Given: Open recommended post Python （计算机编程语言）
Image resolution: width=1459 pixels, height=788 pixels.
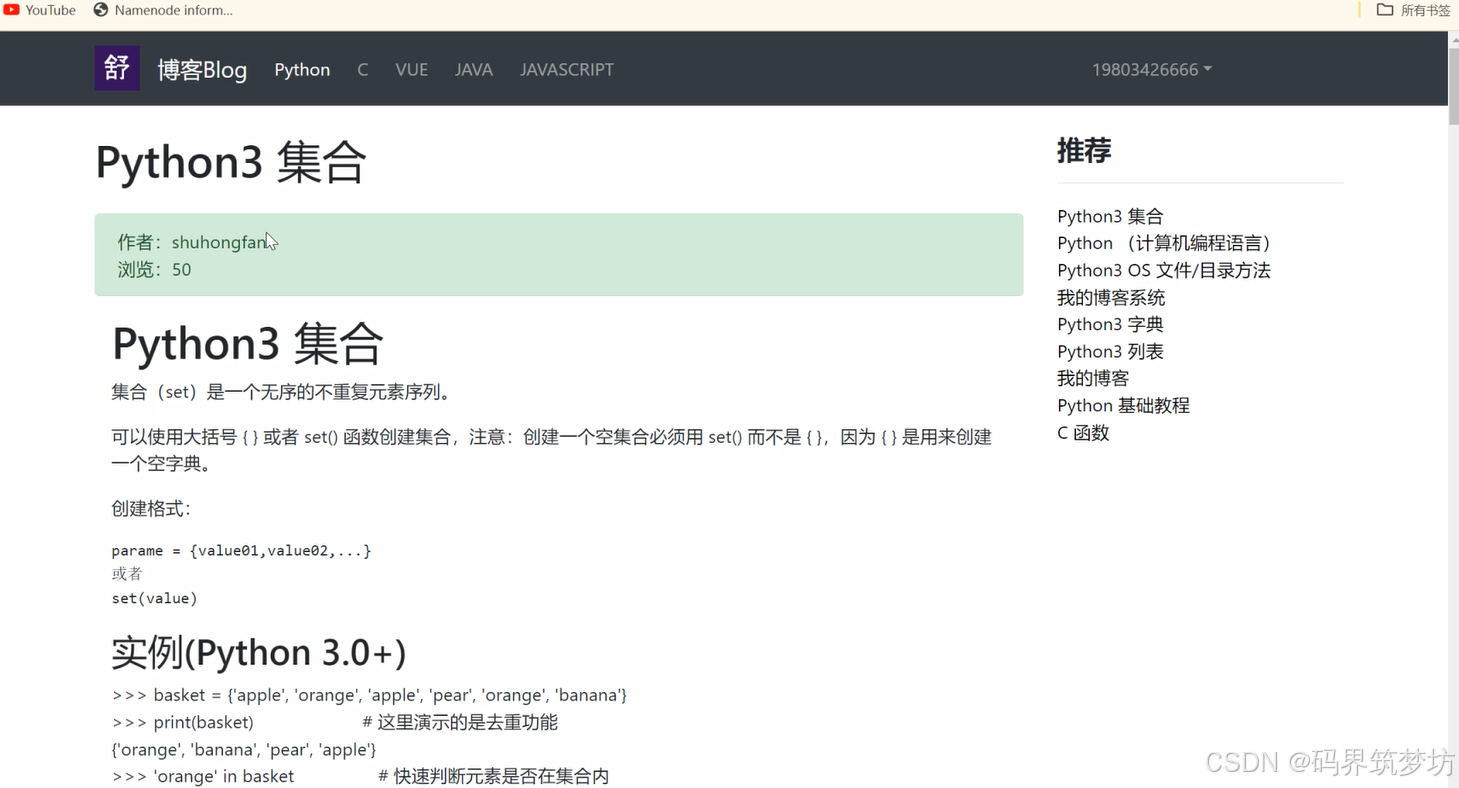Looking at the screenshot, I should tap(1167, 243).
